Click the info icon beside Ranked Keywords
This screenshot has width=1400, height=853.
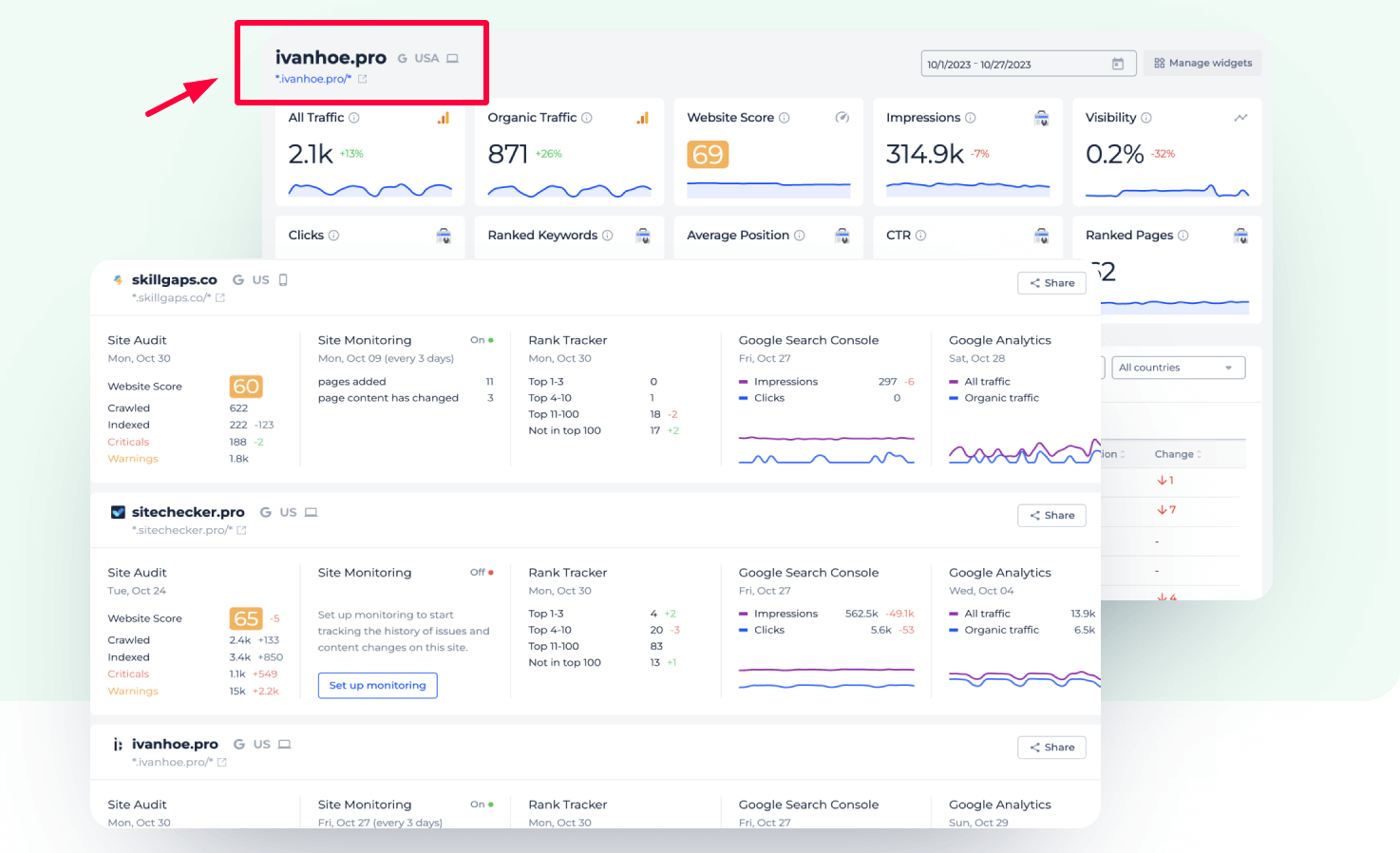click(x=608, y=236)
